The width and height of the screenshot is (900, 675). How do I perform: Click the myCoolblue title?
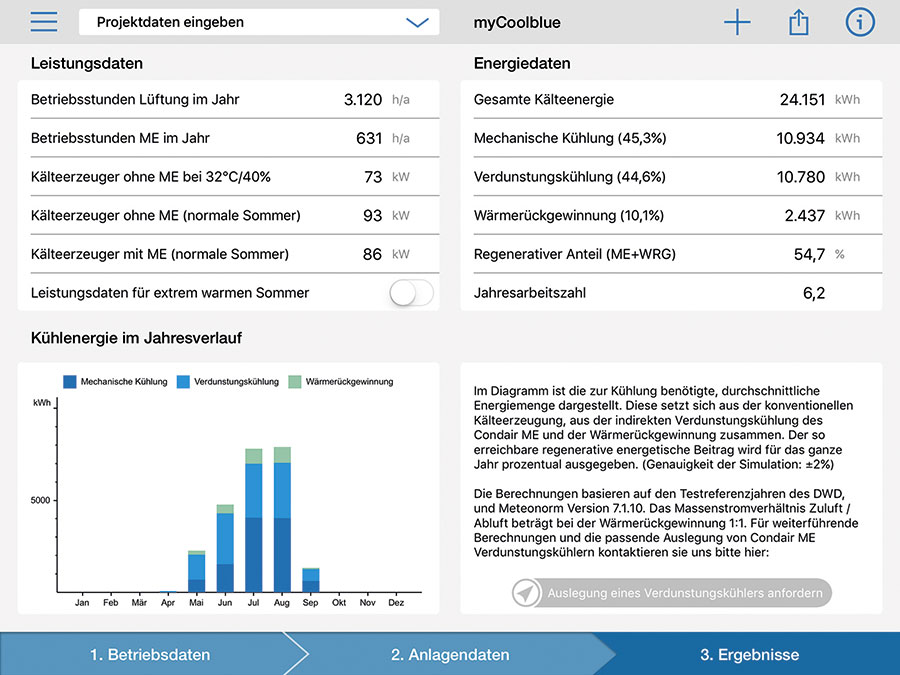click(x=517, y=22)
